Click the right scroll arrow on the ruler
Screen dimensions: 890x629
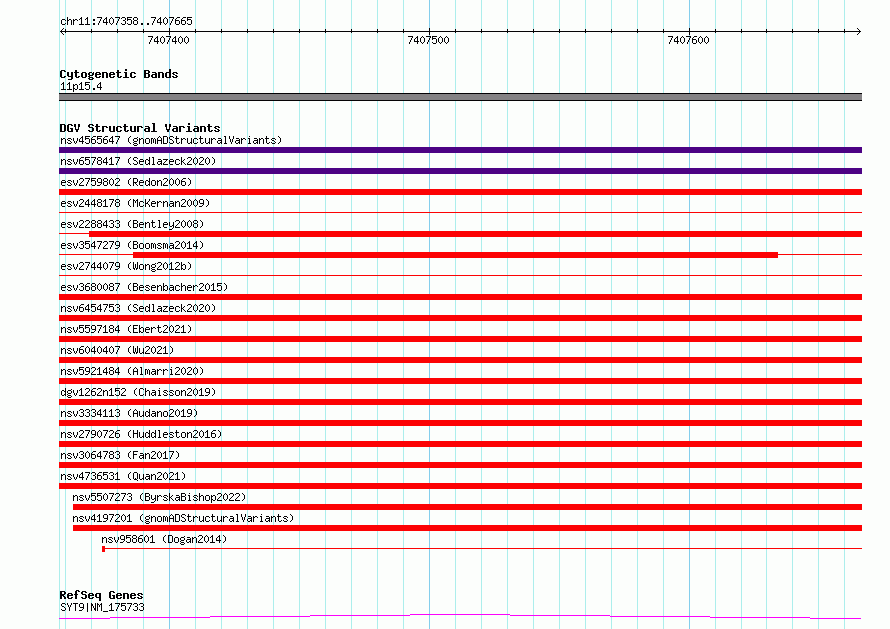pos(858,31)
